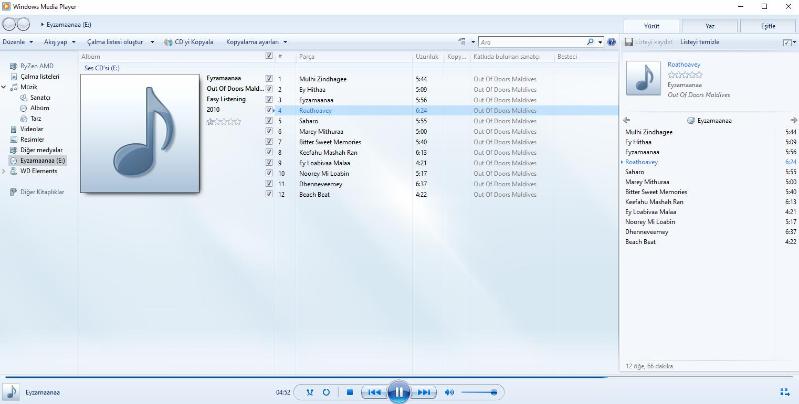
Task: Switch to the Eşitle tab
Action: 768,26
